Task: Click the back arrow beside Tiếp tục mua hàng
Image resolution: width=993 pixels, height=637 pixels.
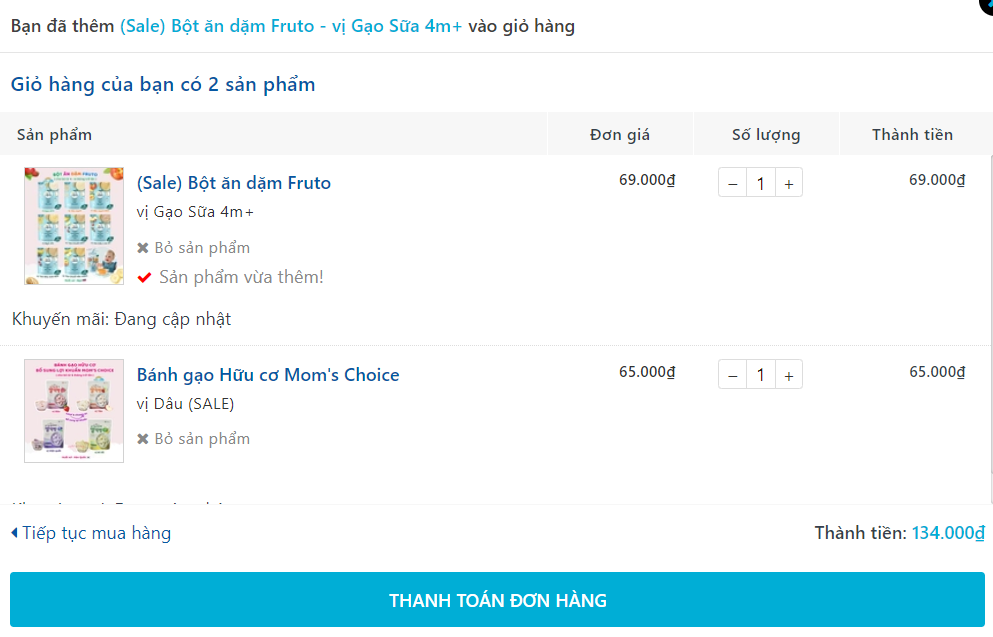Action: click(x=14, y=533)
